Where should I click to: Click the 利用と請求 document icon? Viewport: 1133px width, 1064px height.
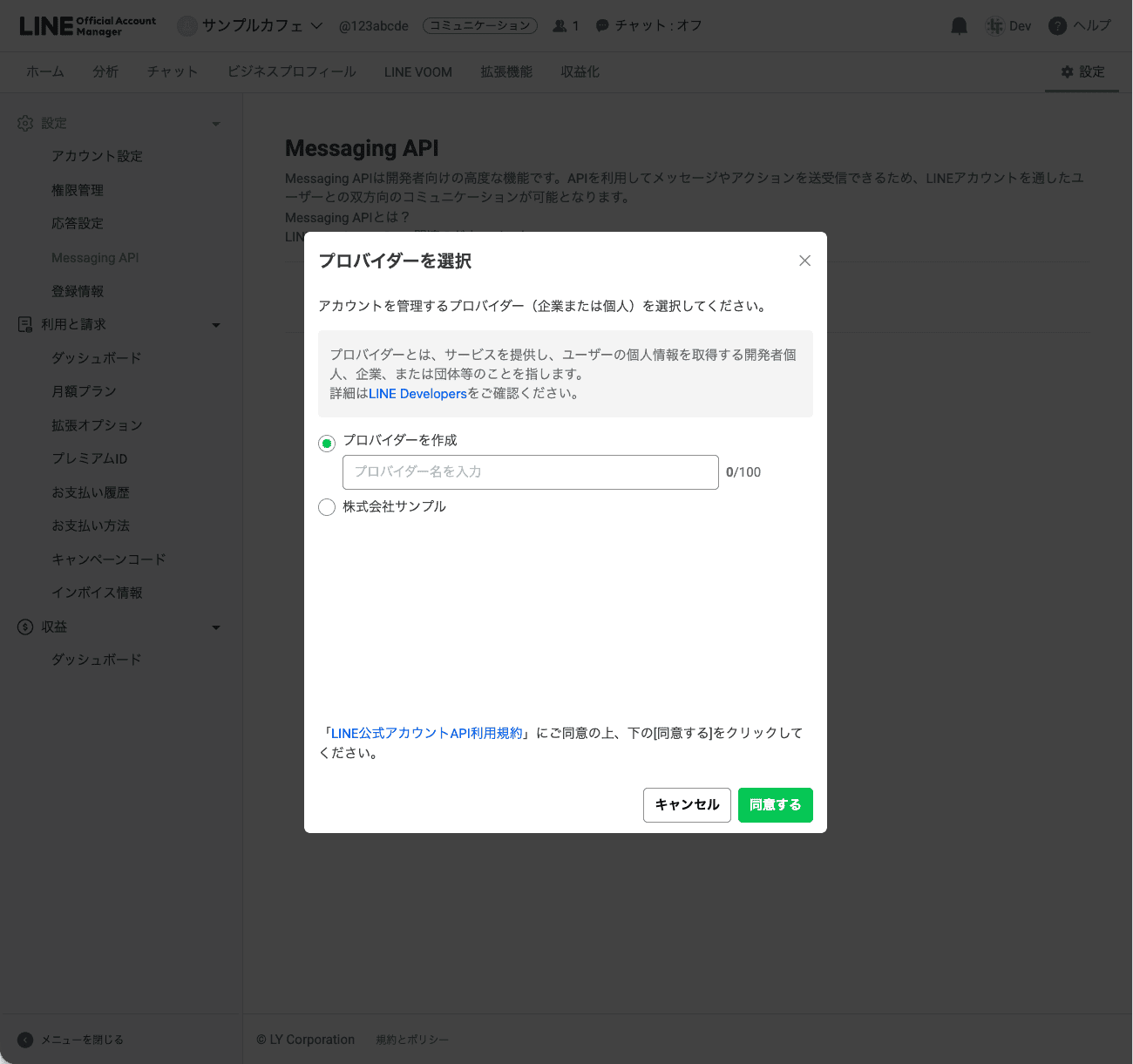point(25,324)
